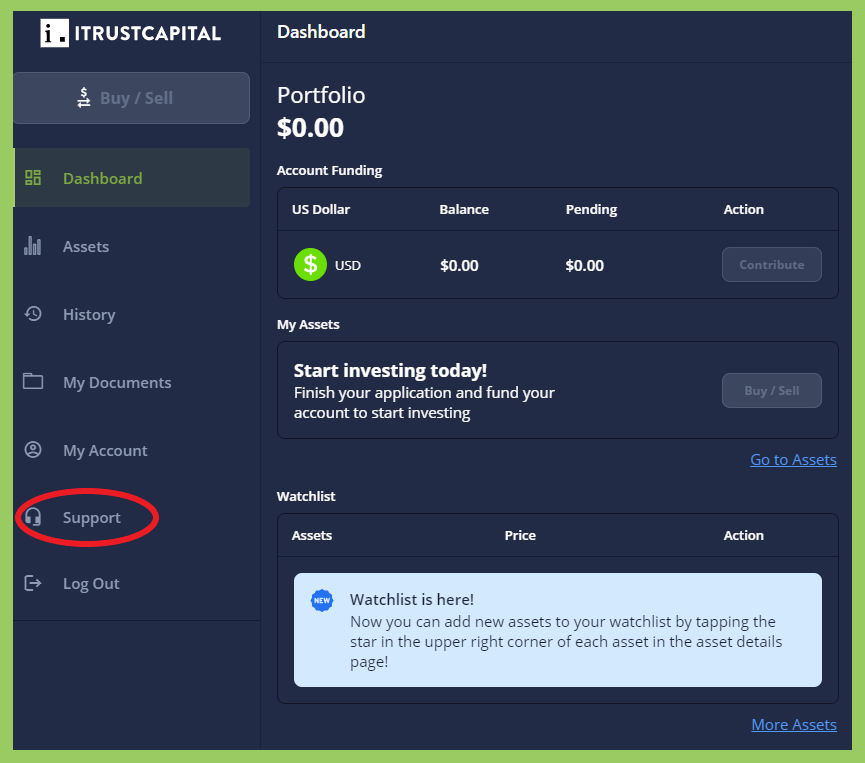Follow the More Assets link
The image size is (865, 763).
pos(794,724)
